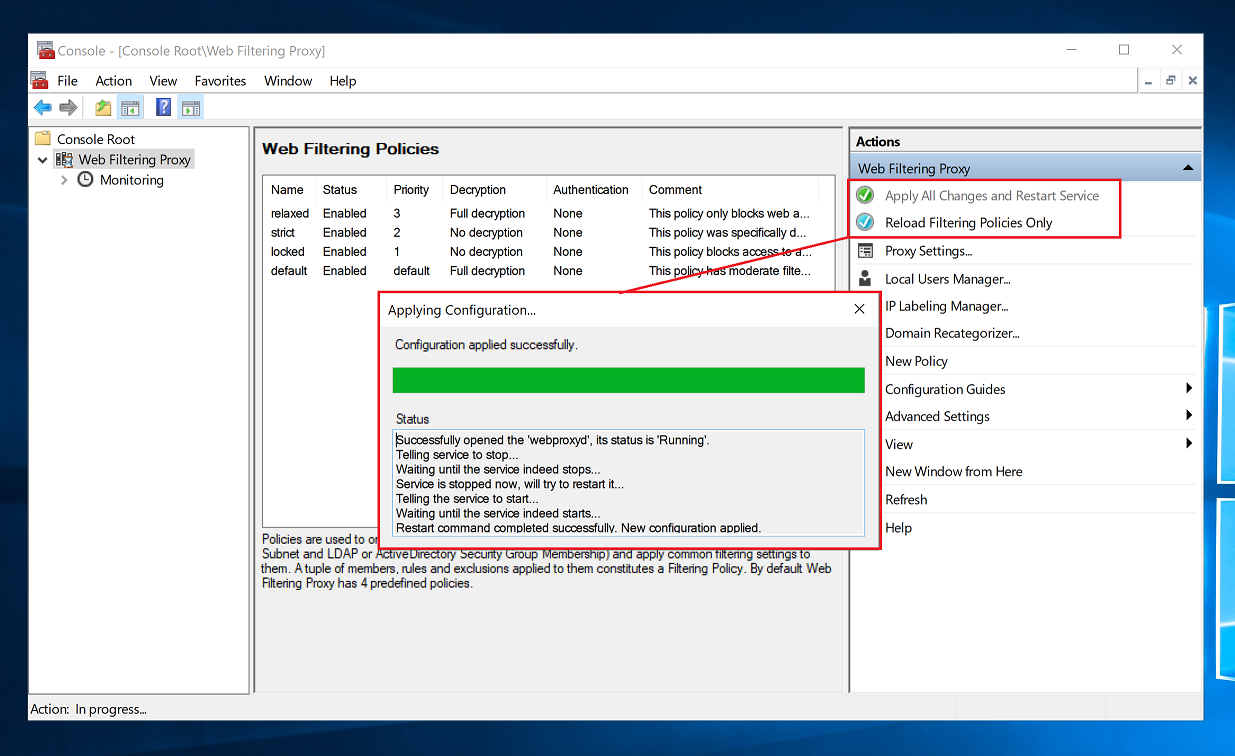This screenshot has width=1235, height=756.
Task: Click the console system menu icon beside File
Action: pyautogui.click(x=39, y=80)
